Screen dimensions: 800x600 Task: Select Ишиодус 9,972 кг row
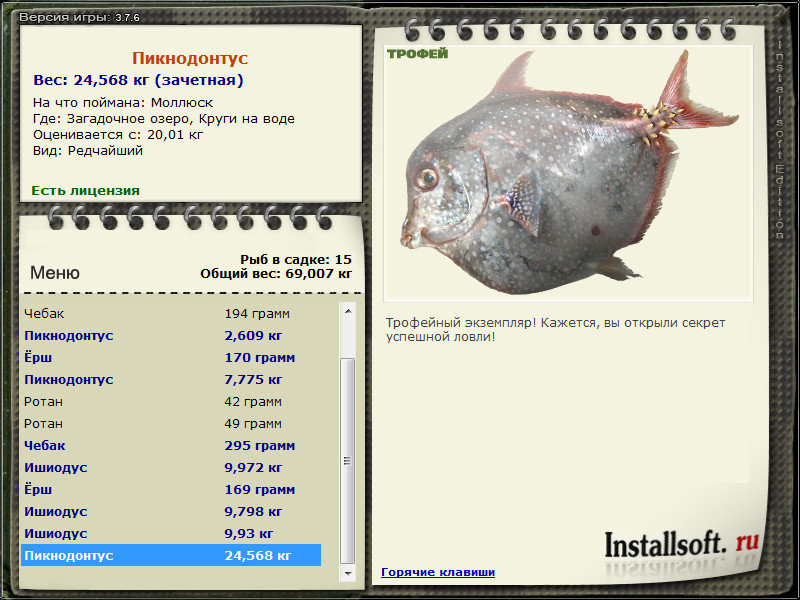[x=171, y=467]
